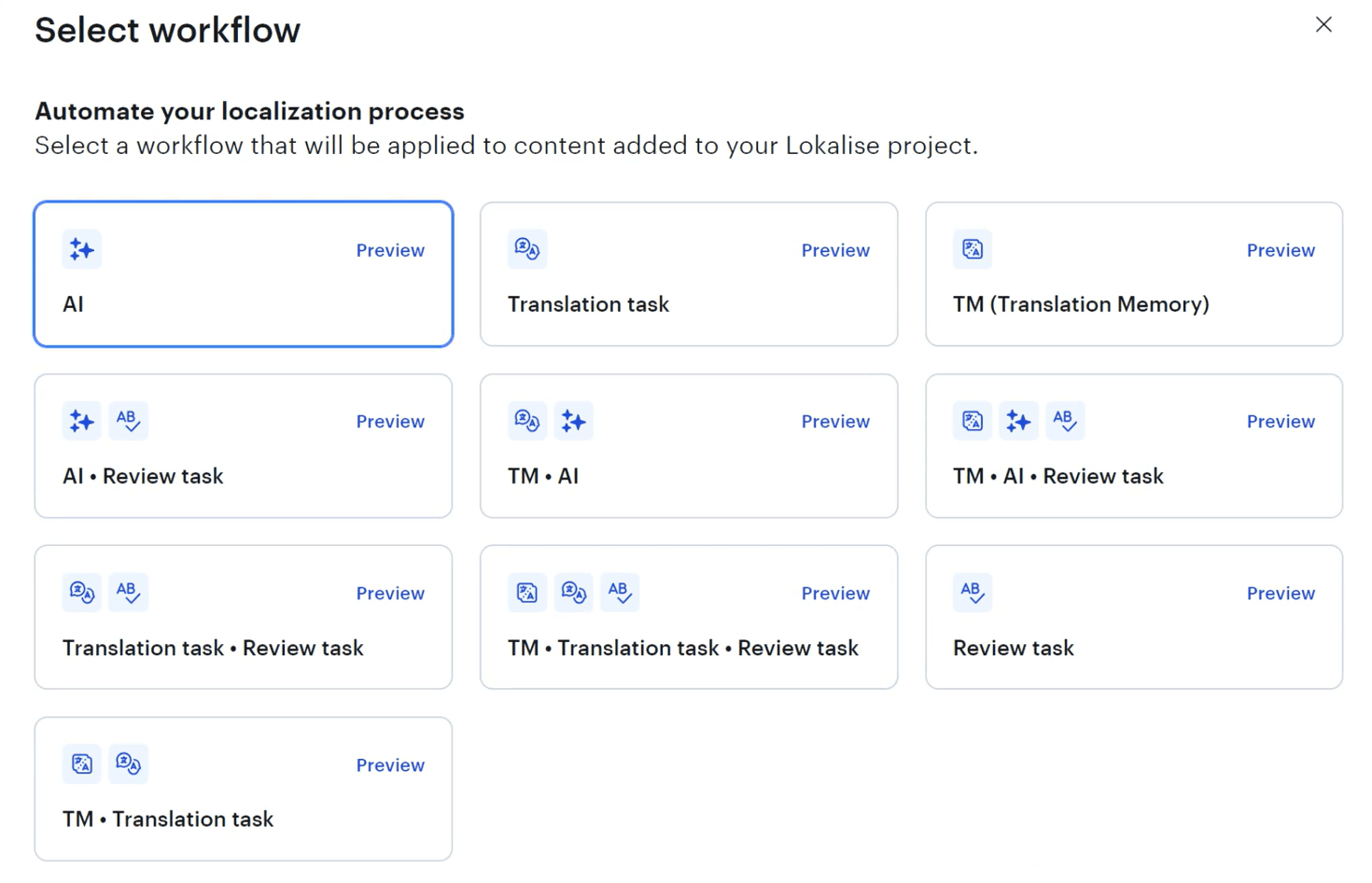
Task: Click the middle sparkle icon in TM • AI • Review task
Action: [1018, 421]
